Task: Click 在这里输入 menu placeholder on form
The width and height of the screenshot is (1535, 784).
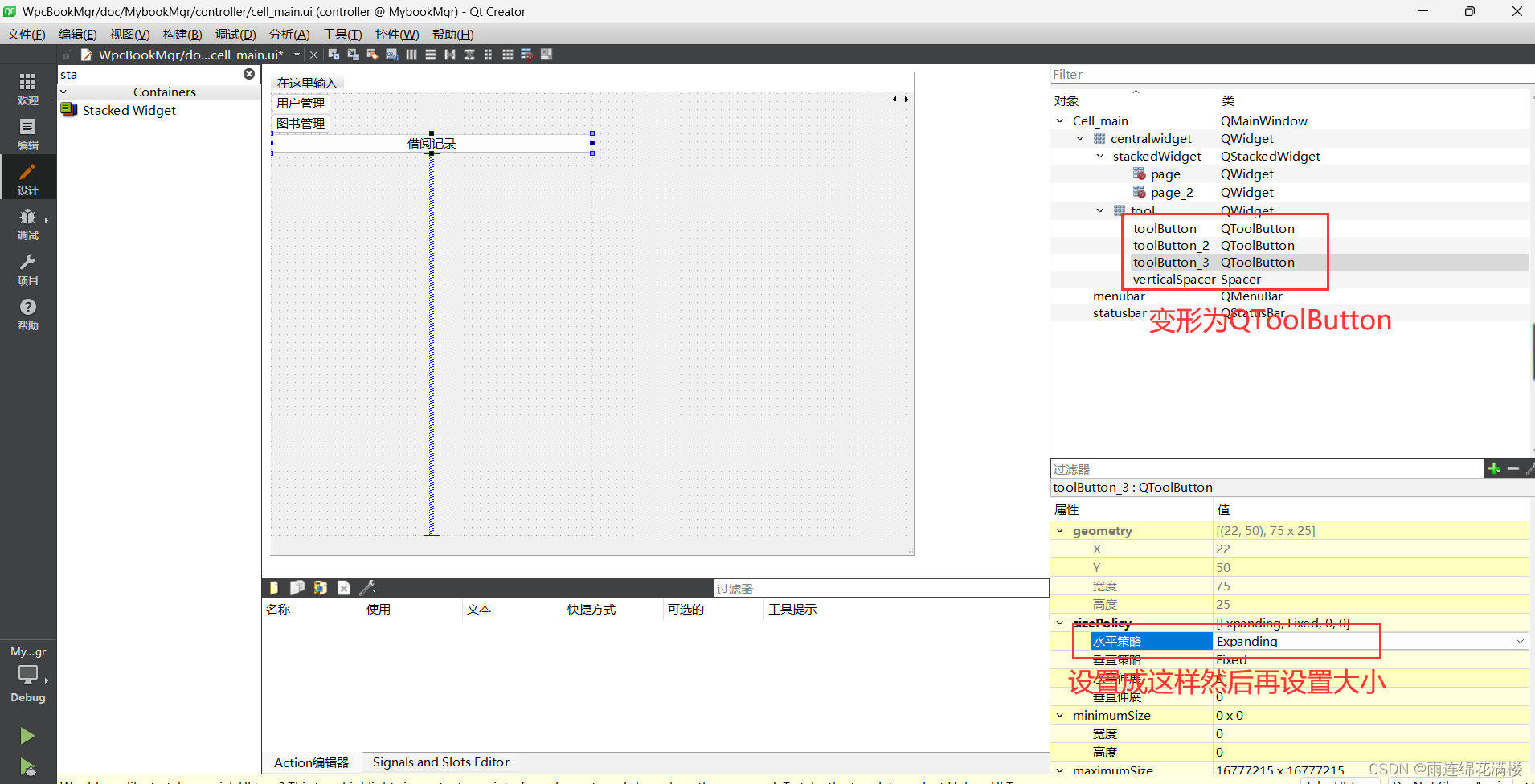Action: [308, 83]
